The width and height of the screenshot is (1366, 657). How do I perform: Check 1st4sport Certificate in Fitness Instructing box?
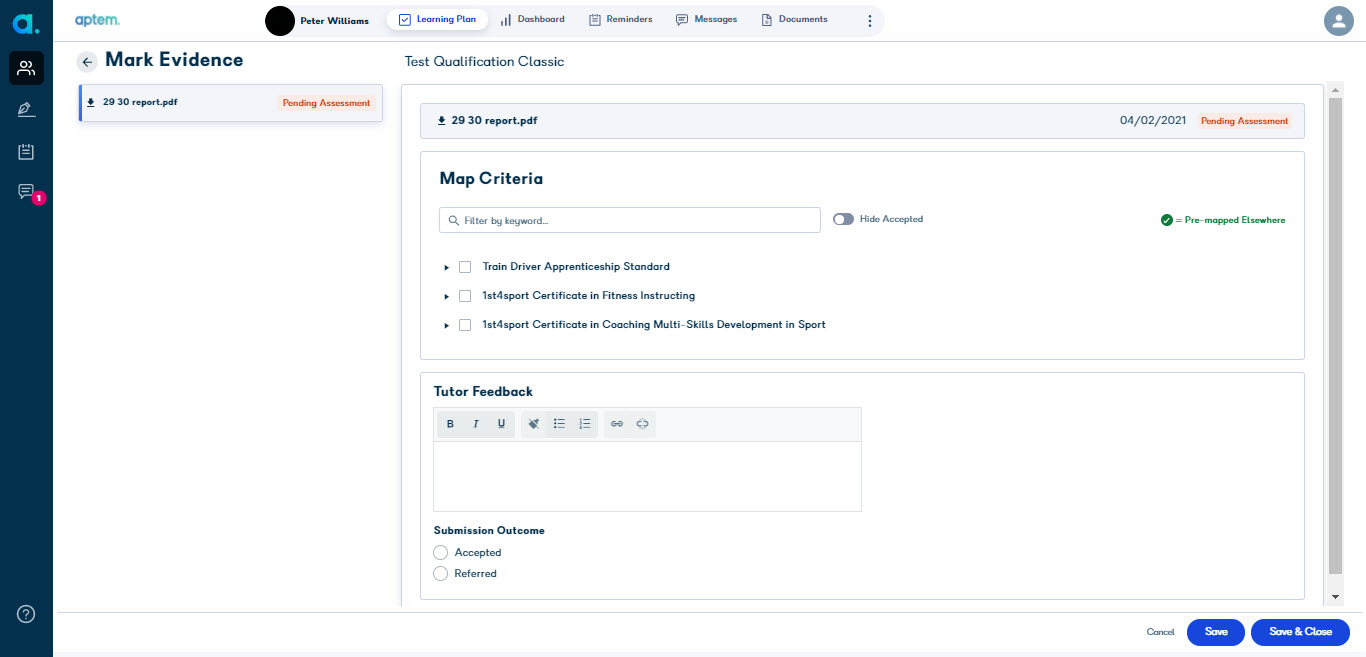[x=465, y=296]
